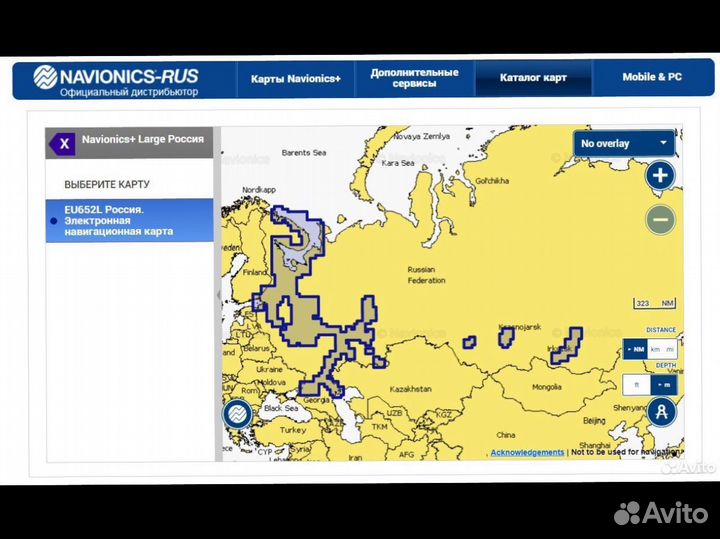The width and height of the screenshot is (720, 539).
Task: Click the Avito logo watermark link
Action: [660, 512]
